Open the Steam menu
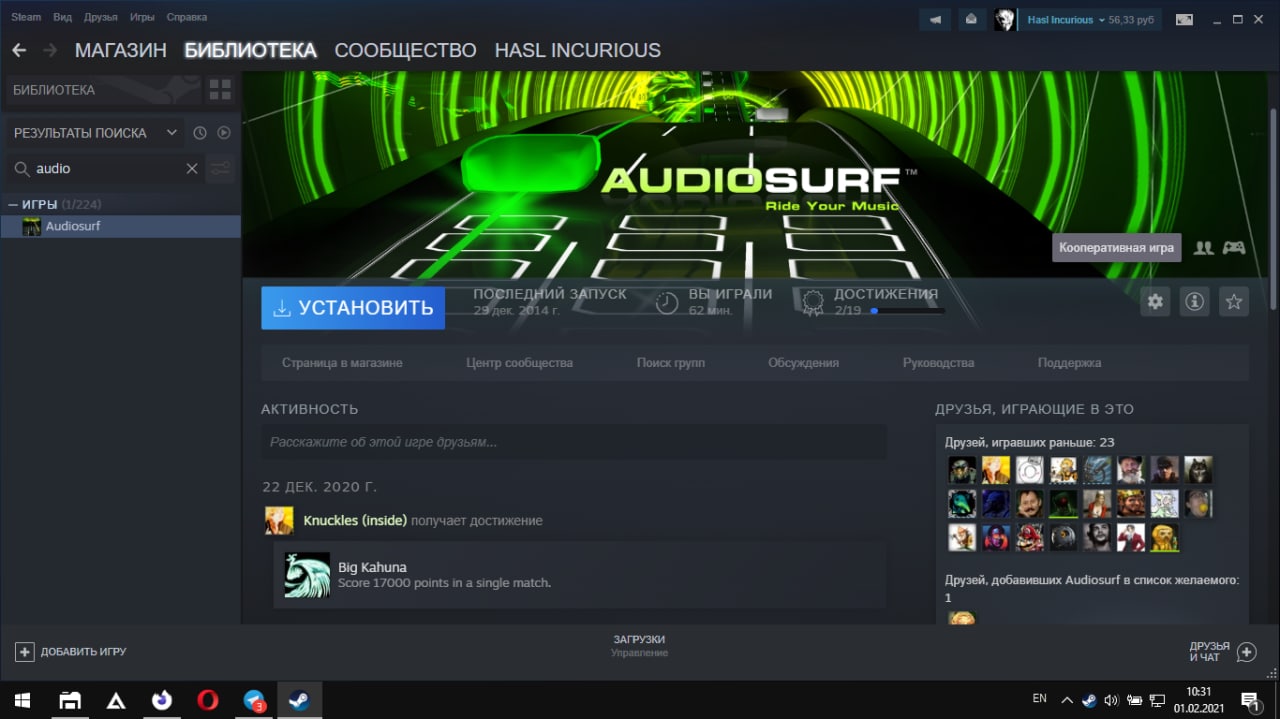This screenshot has width=1280, height=719. tap(26, 17)
